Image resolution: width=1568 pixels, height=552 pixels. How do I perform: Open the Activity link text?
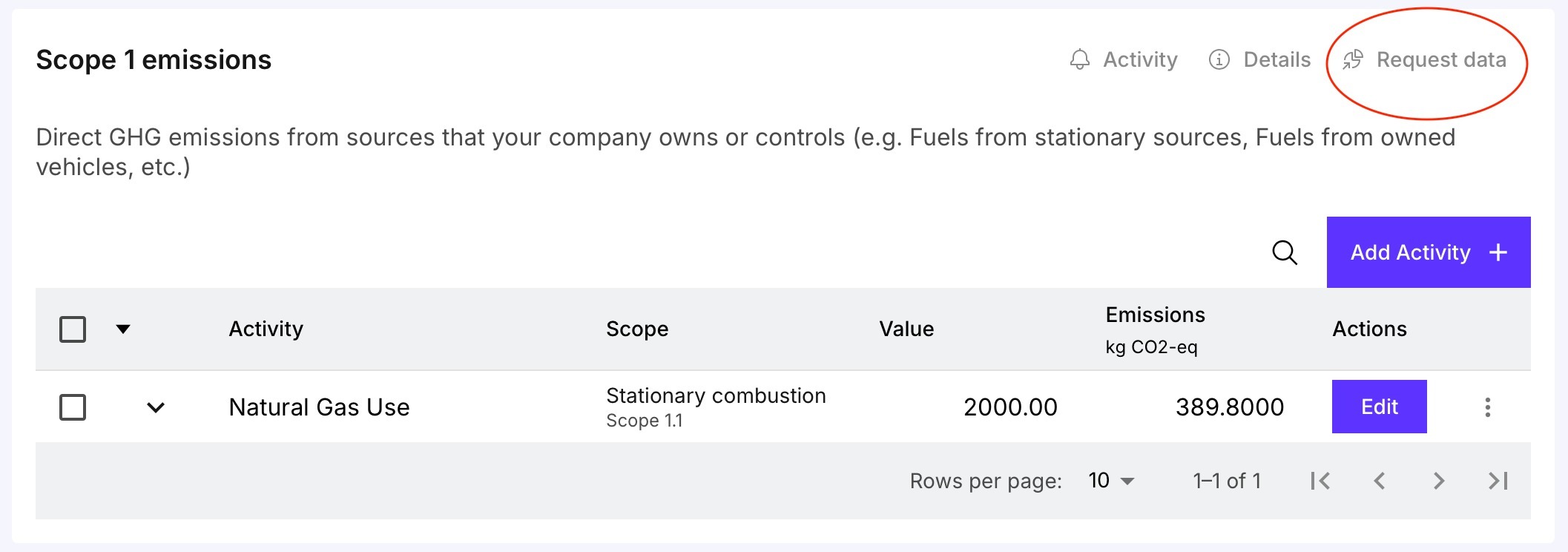tap(1140, 59)
